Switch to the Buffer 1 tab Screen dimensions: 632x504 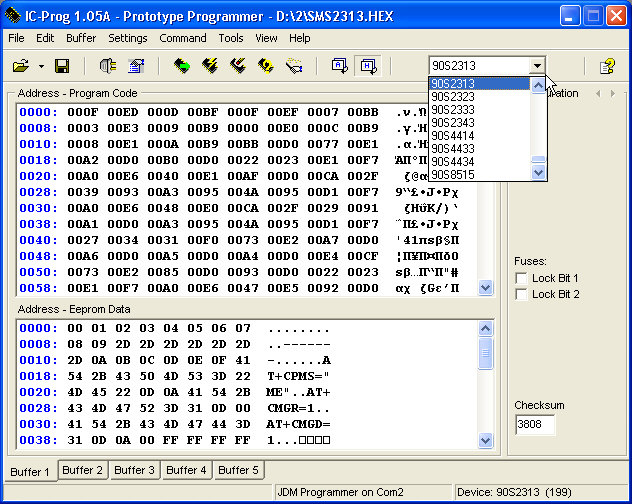(x=30, y=471)
